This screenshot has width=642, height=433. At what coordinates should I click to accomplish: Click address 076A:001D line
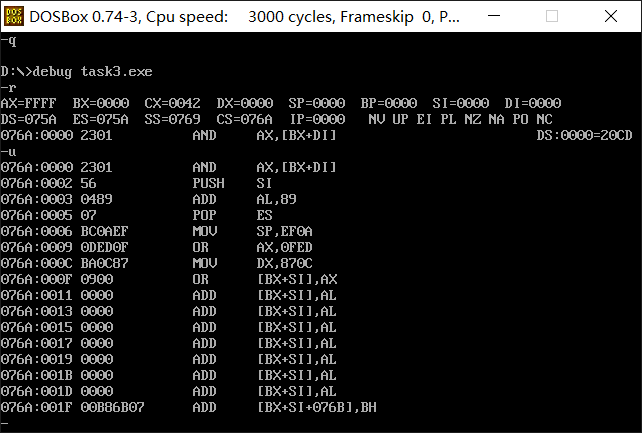coord(169,391)
